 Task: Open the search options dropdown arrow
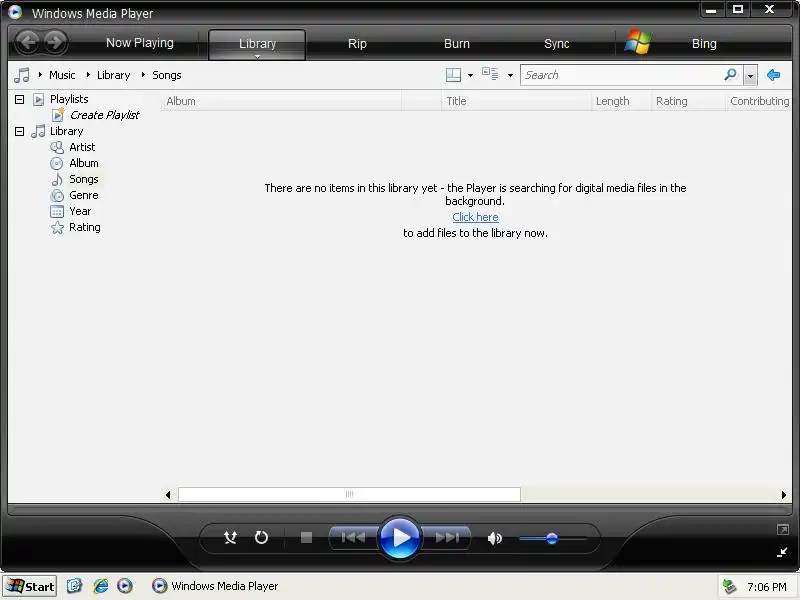(750, 76)
